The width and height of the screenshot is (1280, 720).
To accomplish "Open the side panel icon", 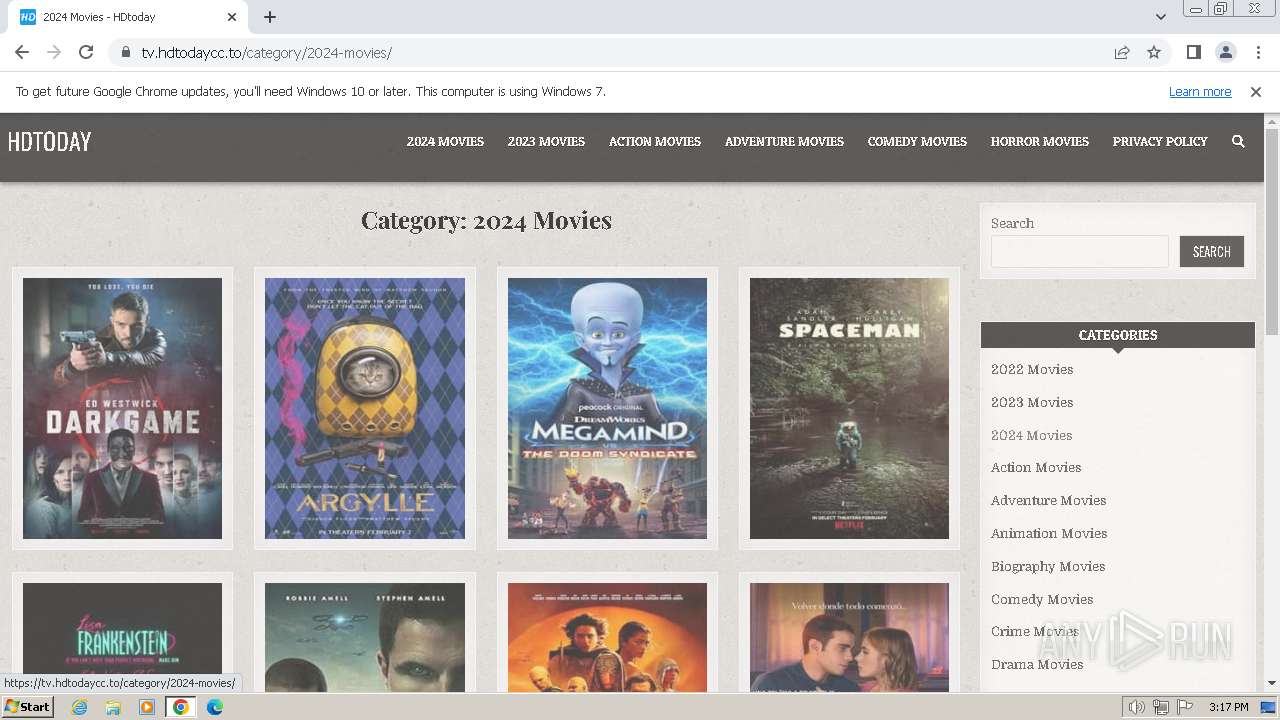I will click(1193, 52).
